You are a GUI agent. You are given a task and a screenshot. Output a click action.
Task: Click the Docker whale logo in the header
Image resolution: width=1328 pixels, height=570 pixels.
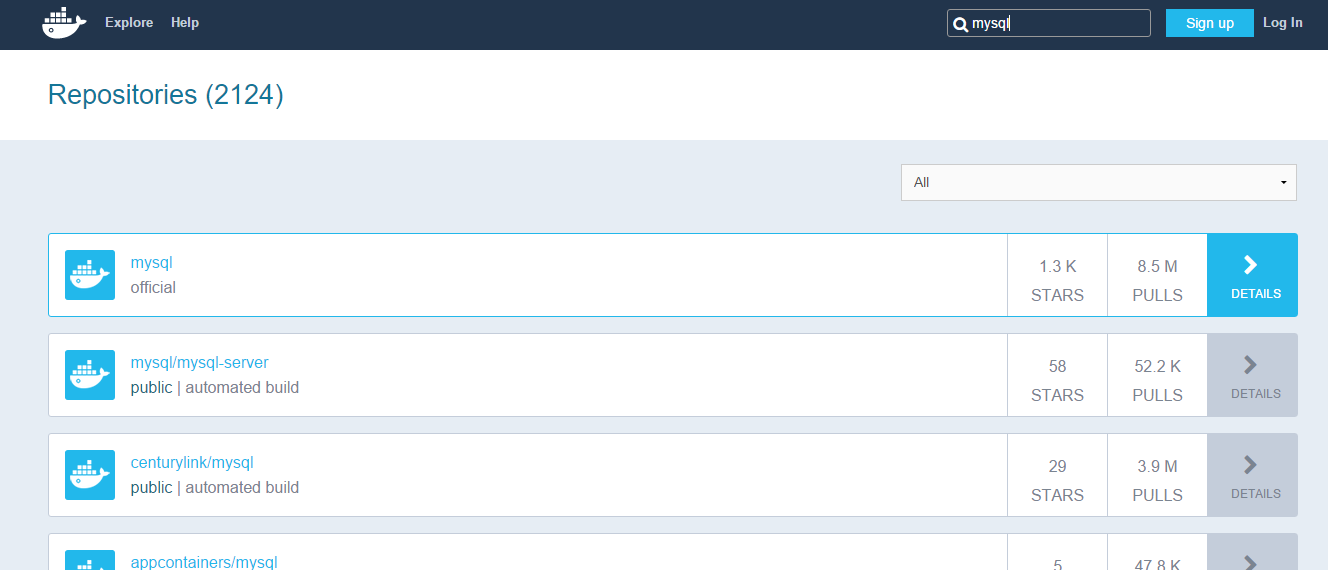[64, 22]
